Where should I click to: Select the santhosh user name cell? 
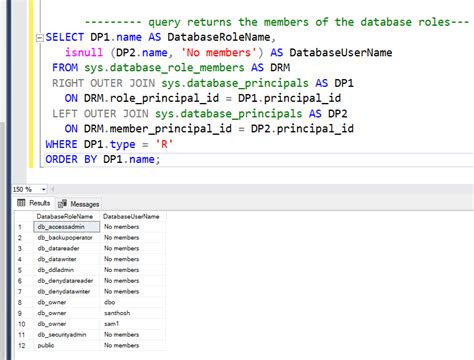pos(133,313)
